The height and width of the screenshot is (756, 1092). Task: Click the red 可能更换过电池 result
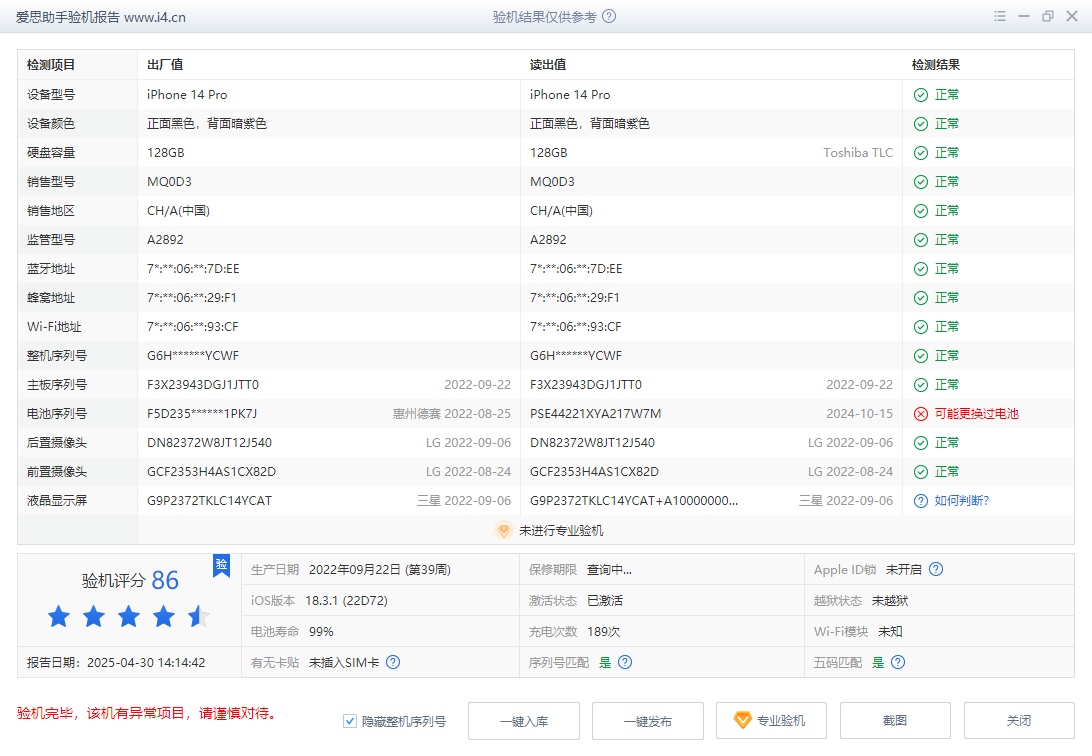[x=976, y=414]
